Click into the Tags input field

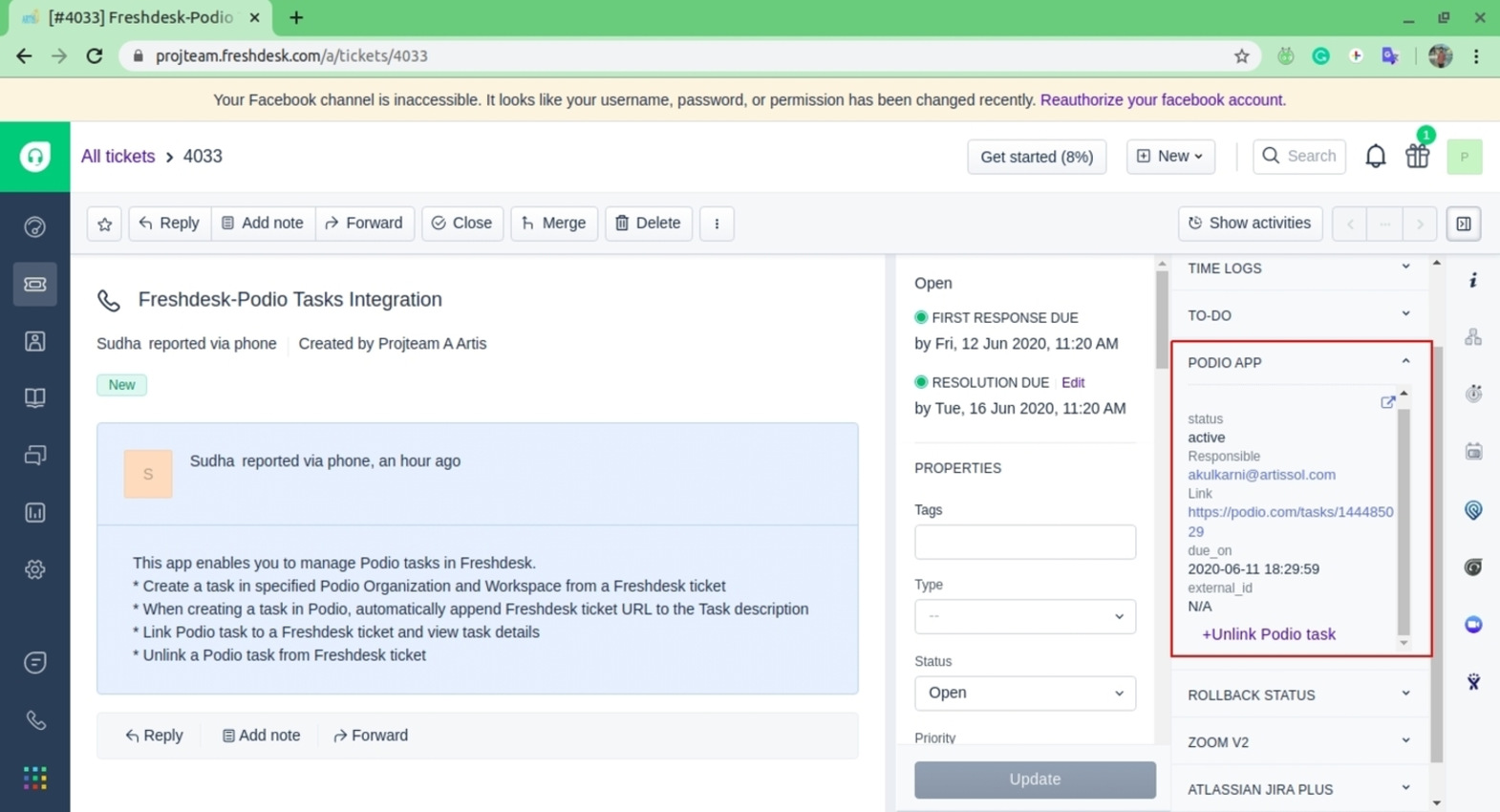(1024, 542)
